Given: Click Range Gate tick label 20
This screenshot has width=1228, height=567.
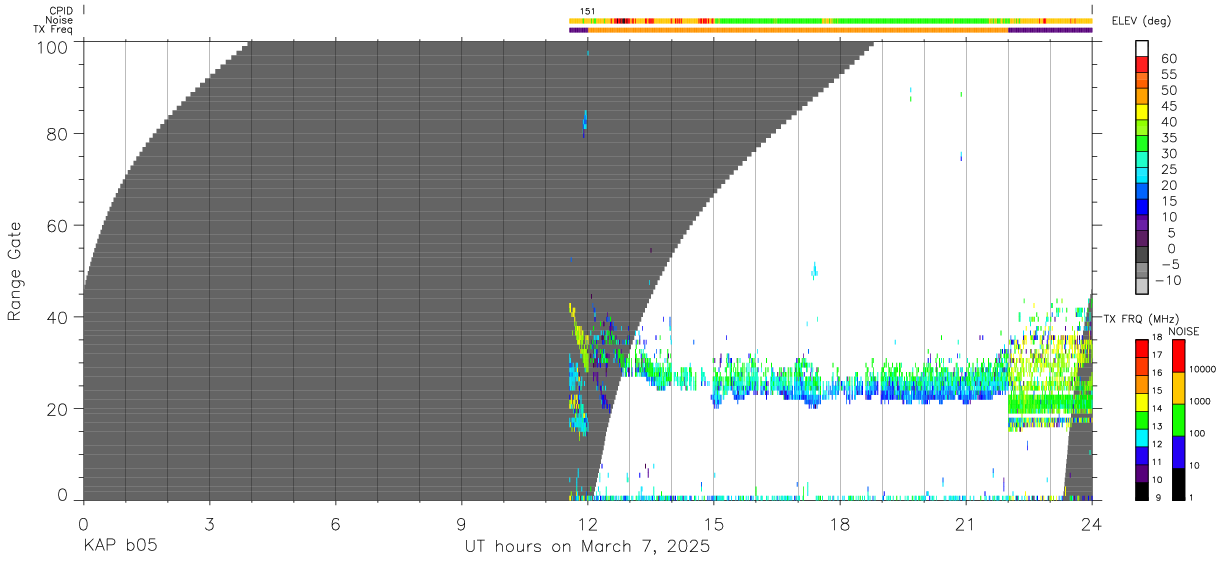Looking at the screenshot, I should (x=57, y=409).
